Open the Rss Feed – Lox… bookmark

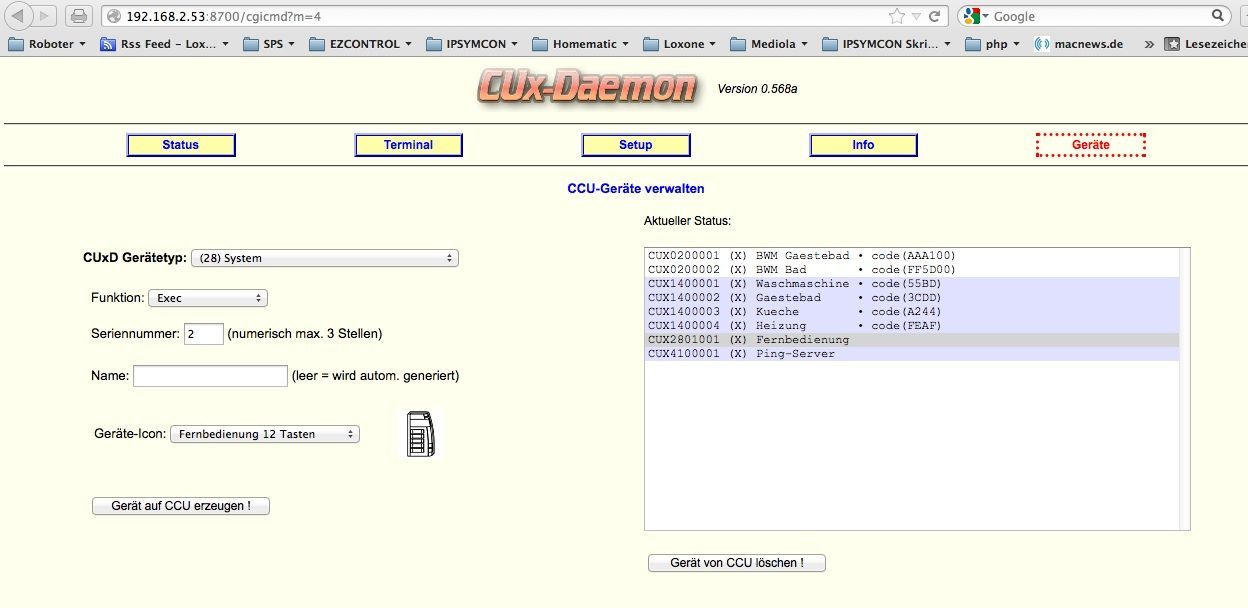(164, 44)
